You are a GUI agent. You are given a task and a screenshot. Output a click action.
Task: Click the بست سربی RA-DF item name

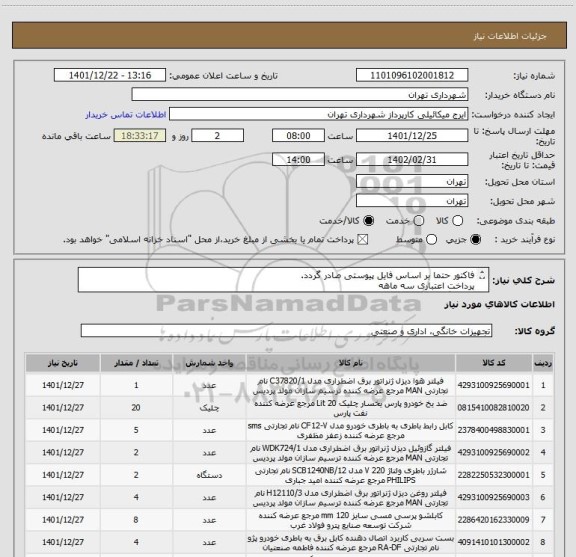tap(350, 542)
